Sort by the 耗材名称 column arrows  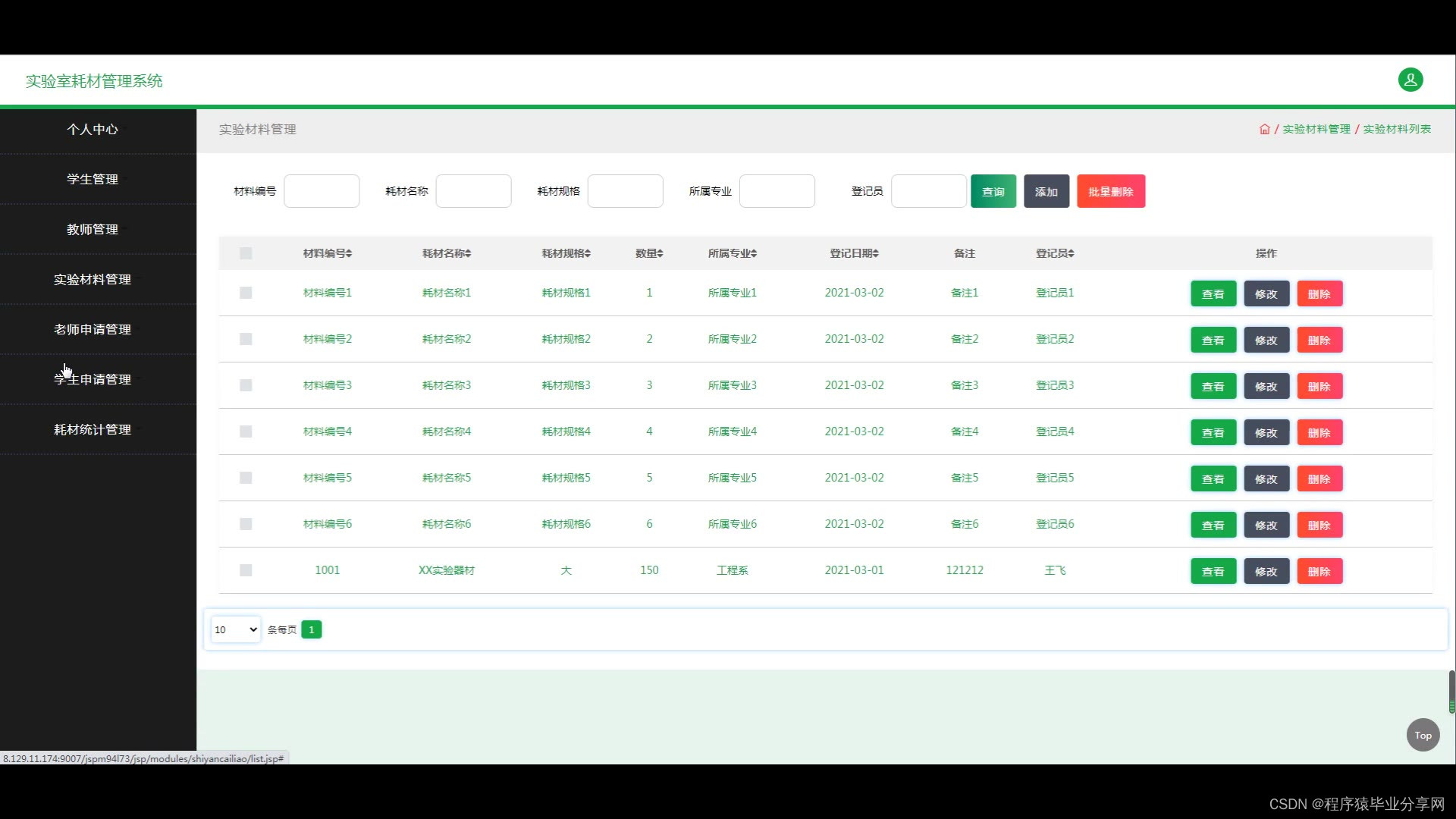pyautogui.click(x=468, y=253)
